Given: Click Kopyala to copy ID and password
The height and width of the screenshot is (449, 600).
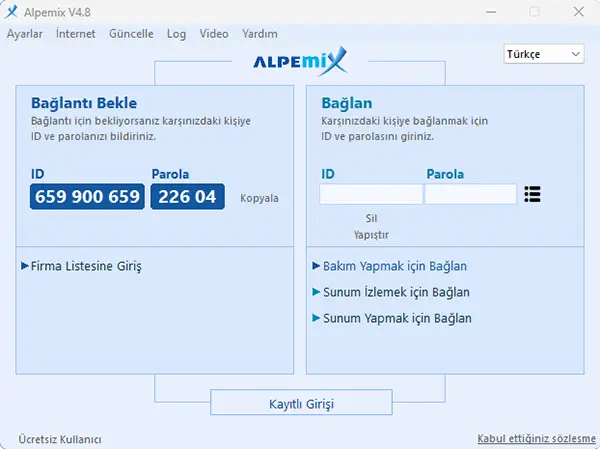Looking at the screenshot, I should pos(259,198).
